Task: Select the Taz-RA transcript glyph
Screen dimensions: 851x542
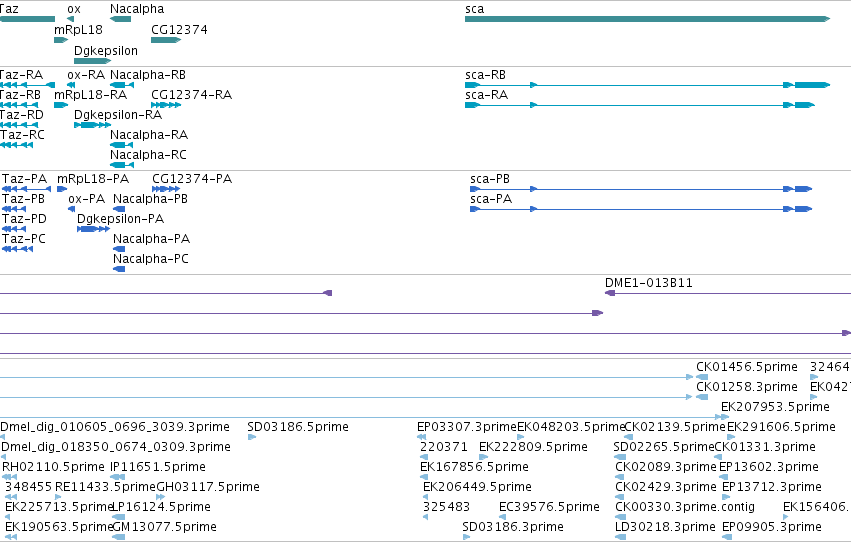Action: coord(27,85)
